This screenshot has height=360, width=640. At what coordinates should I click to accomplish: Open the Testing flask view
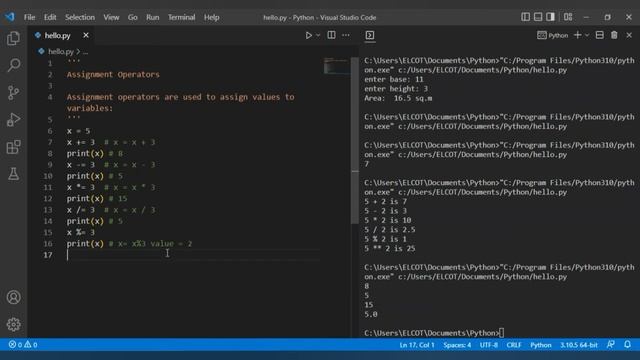point(13,174)
